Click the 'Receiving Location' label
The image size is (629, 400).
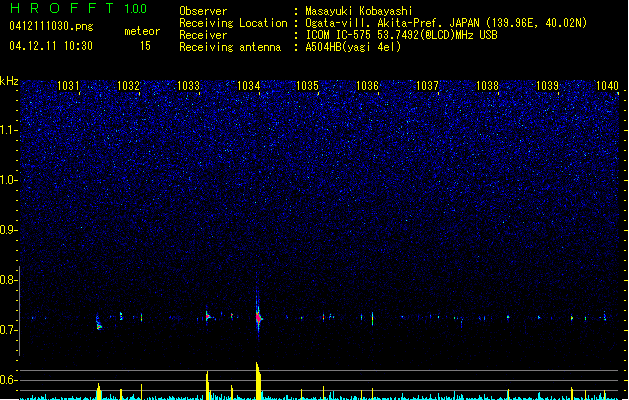pos(233,23)
